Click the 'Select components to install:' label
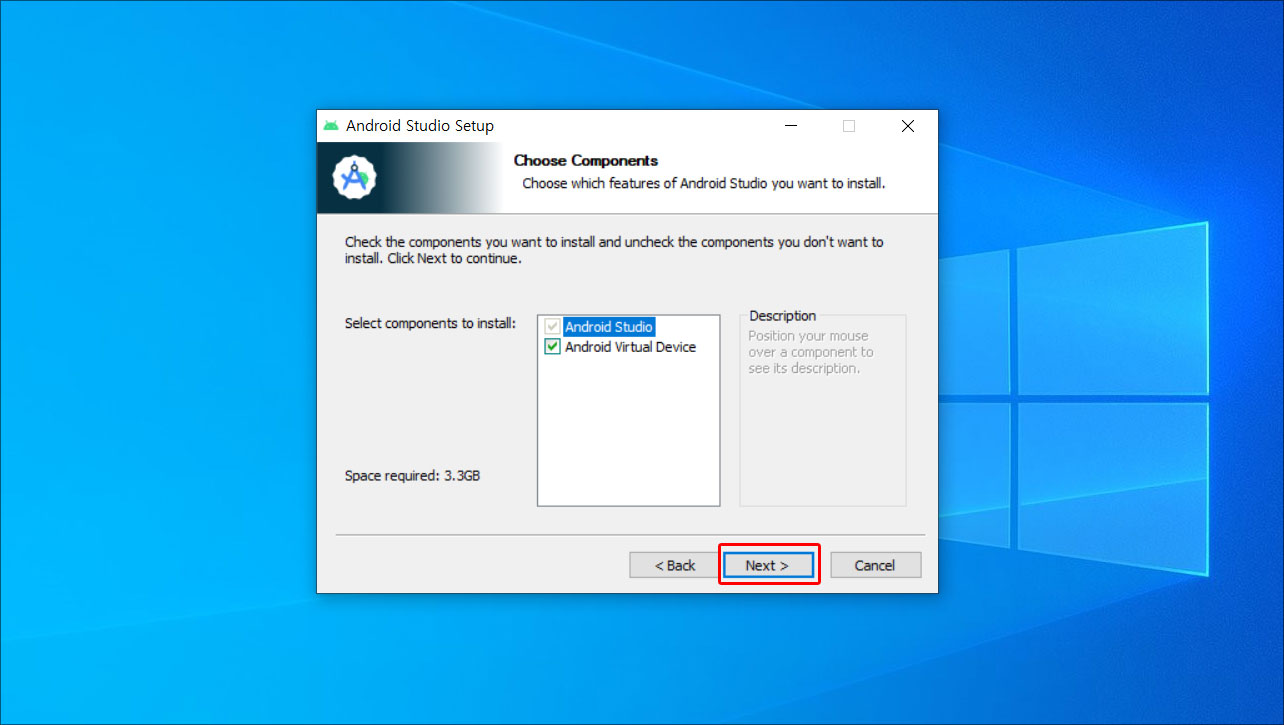The image size is (1284, 725). point(430,323)
